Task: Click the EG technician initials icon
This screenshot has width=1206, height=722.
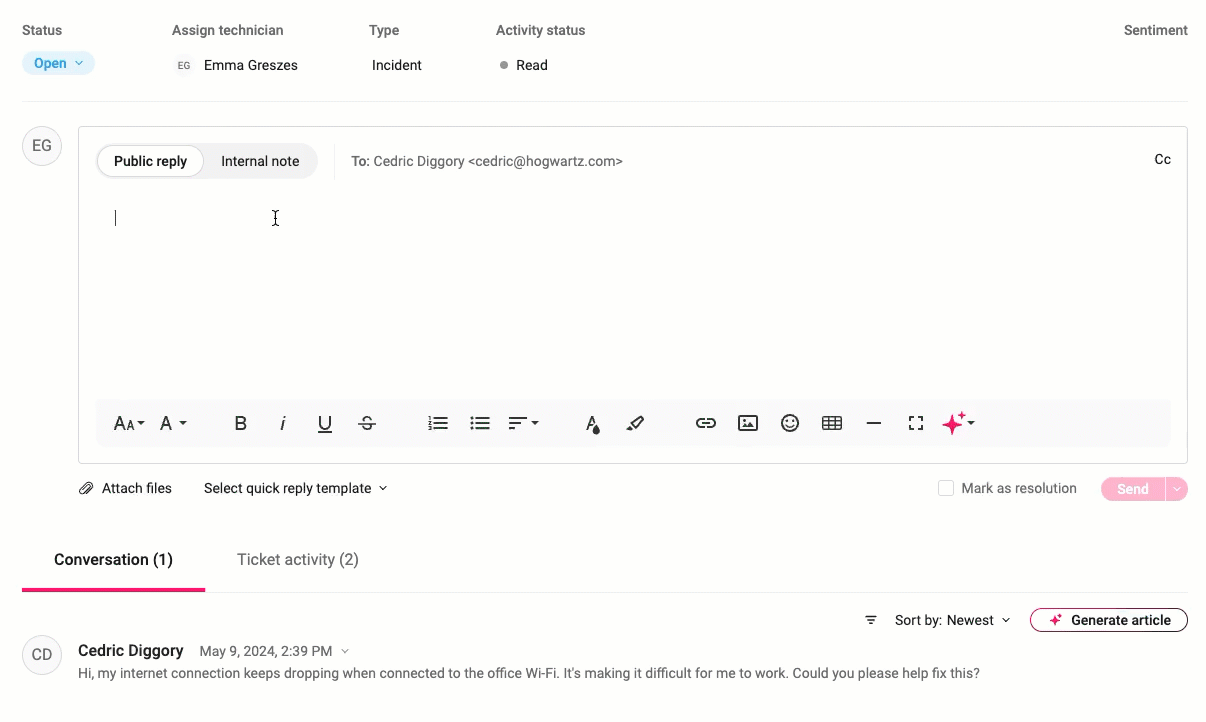Action: (184, 66)
